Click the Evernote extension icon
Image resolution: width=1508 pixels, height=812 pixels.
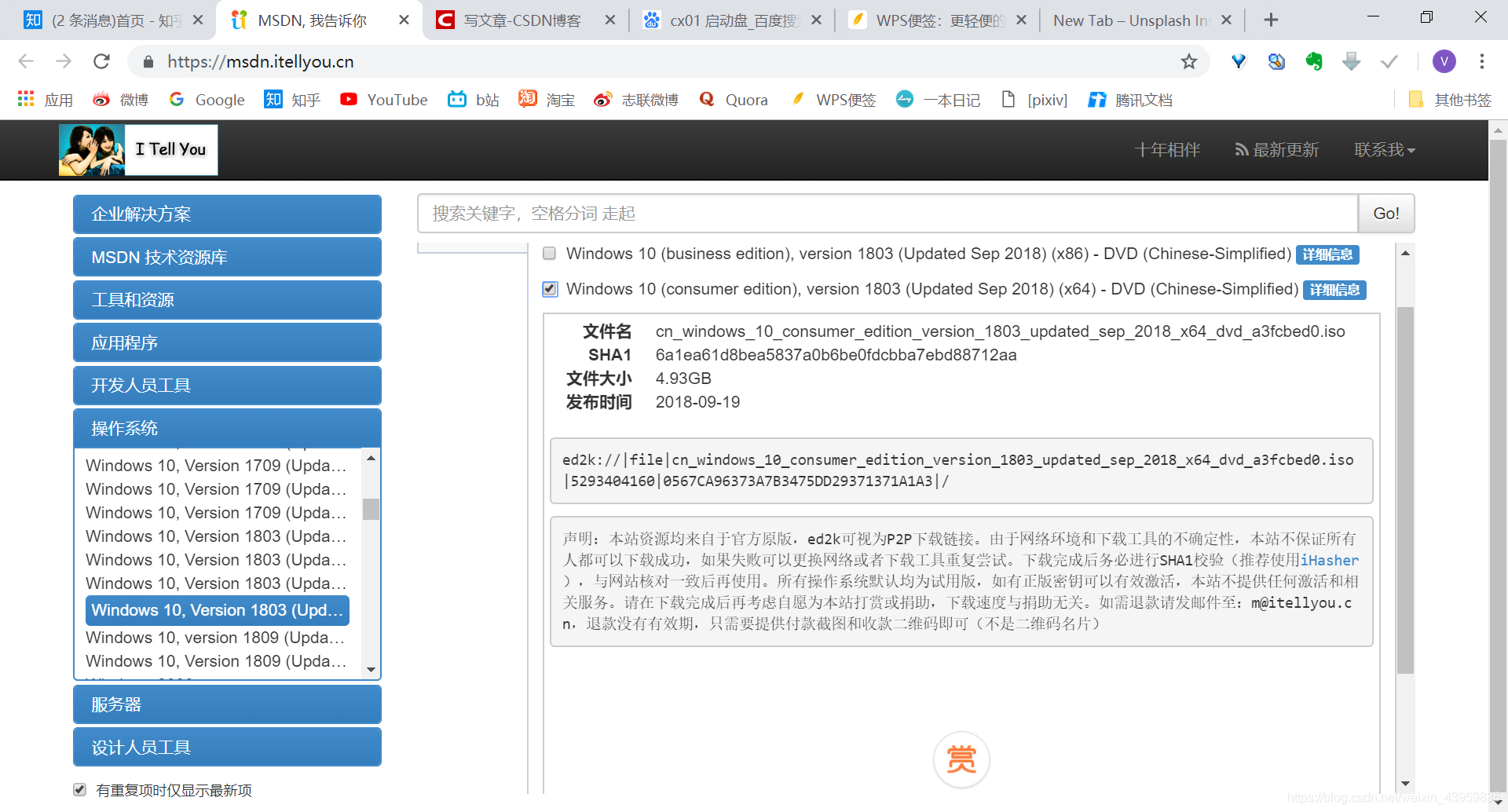click(1314, 61)
